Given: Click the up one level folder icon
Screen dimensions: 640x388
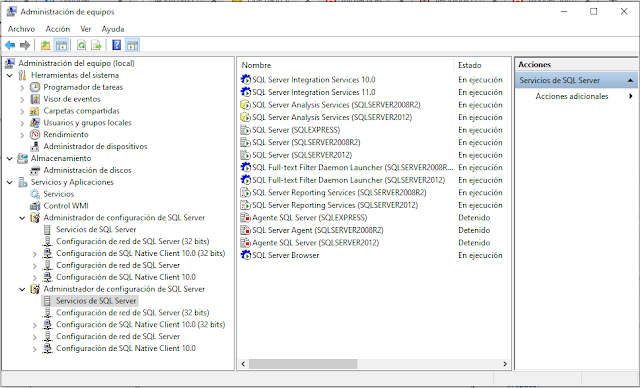Looking at the screenshot, I should point(45,45).
